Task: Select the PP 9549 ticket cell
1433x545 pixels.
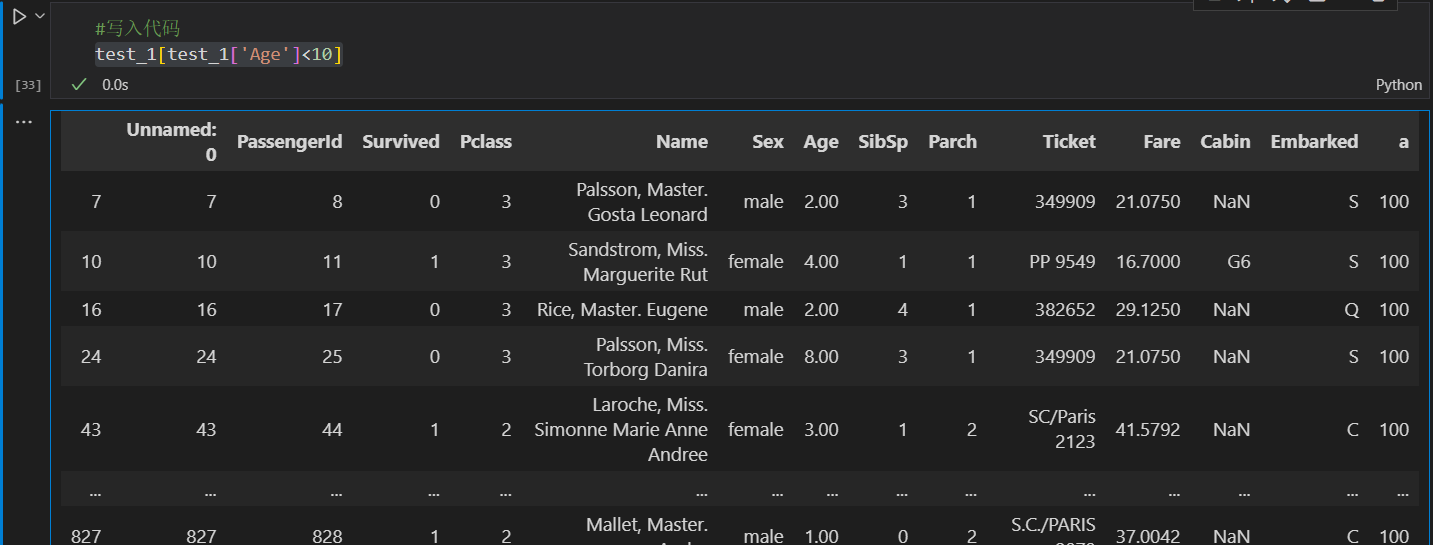Action: (x=1061, y=262)
